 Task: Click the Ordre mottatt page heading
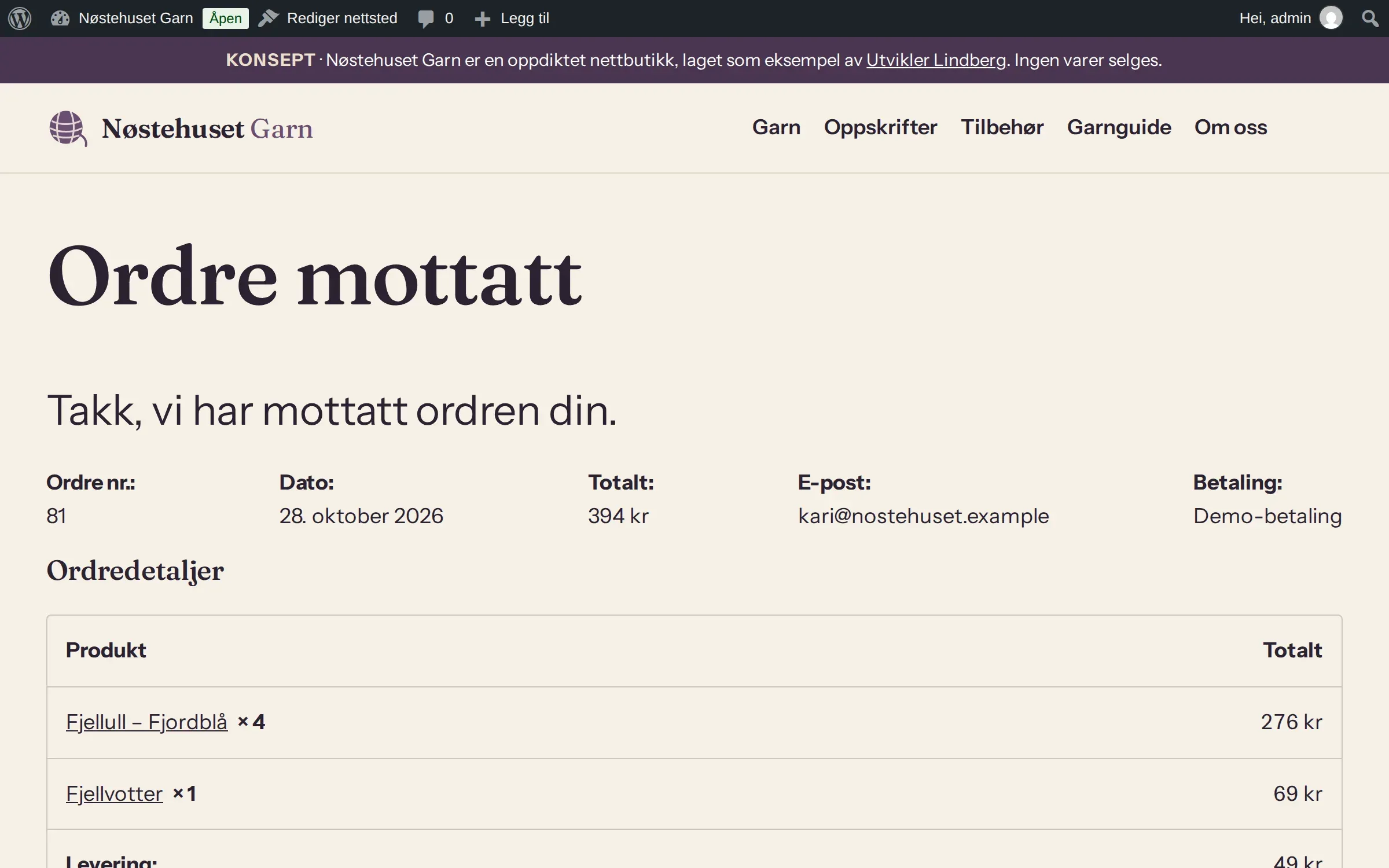pos(314,276)
